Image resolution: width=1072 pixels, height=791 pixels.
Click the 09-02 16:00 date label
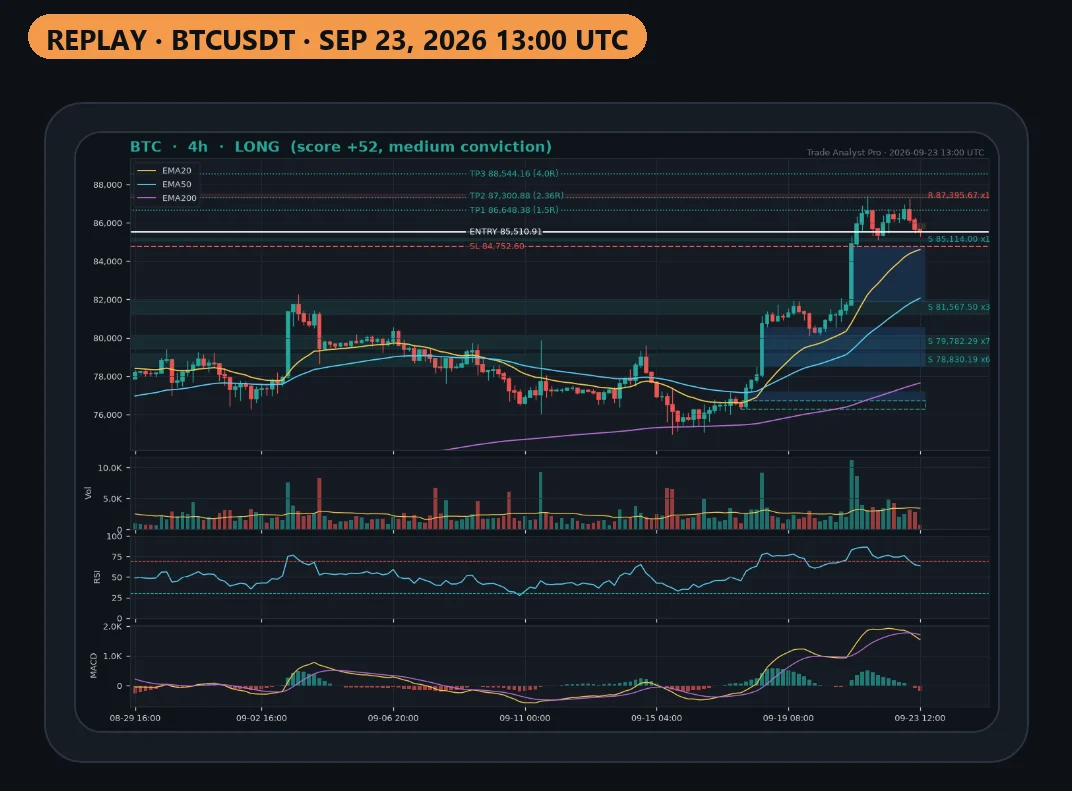click(261, 718)
